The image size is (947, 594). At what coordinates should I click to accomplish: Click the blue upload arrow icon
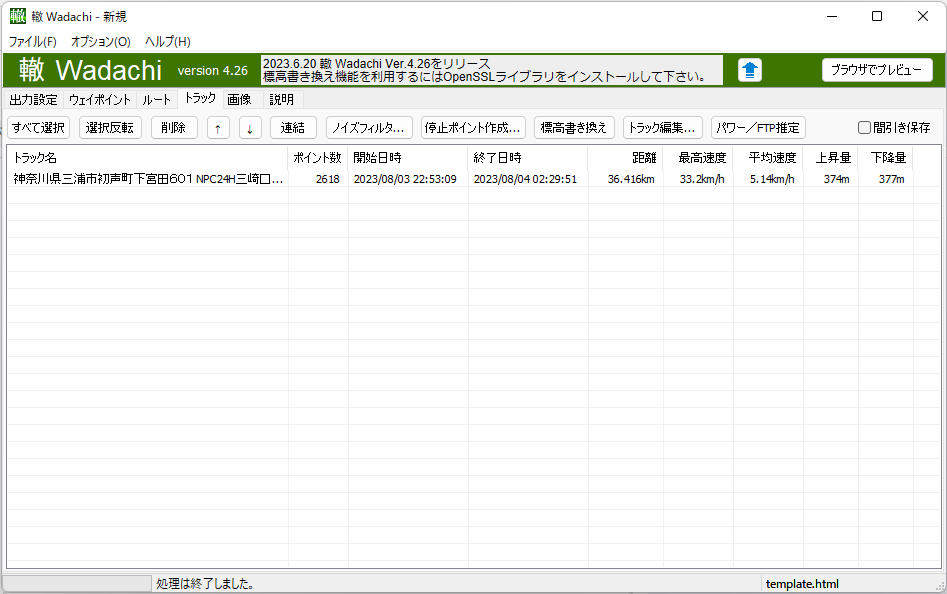click(750, 70)
